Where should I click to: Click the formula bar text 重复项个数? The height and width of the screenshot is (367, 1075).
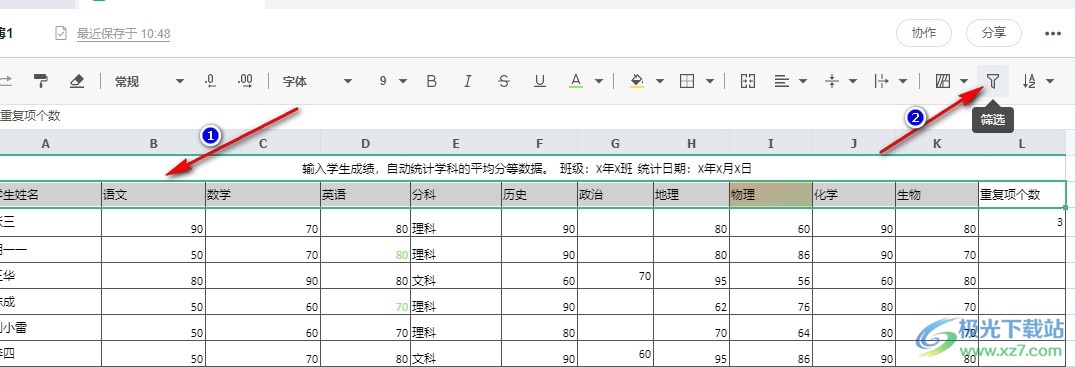click(31, 116)
